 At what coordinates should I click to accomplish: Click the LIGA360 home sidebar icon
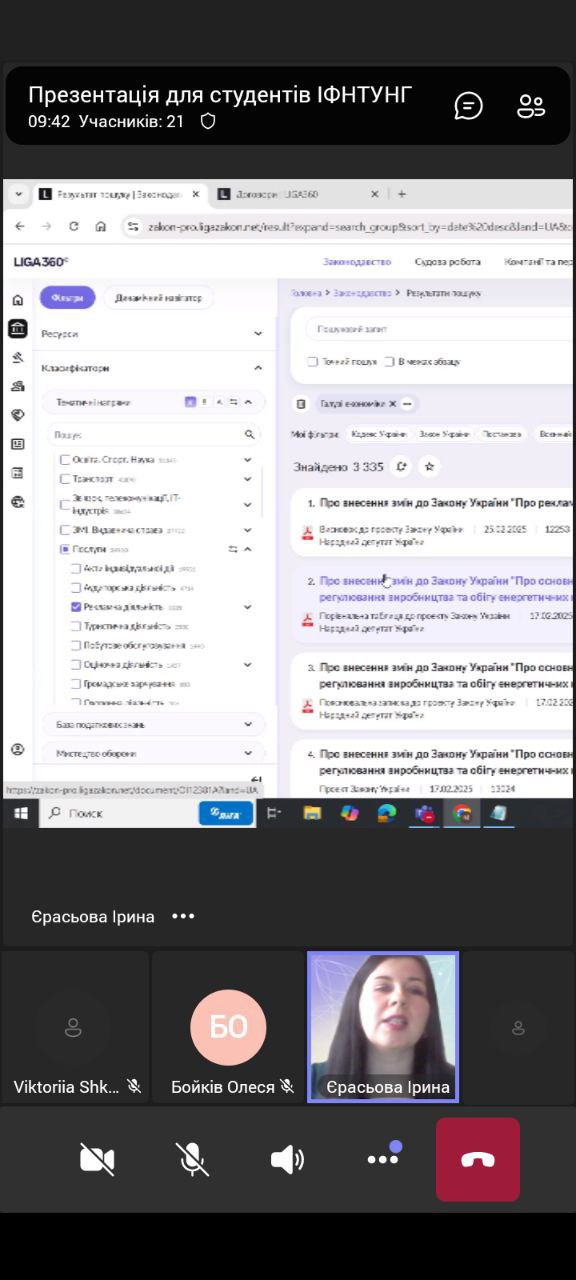(x=17, y=300)
